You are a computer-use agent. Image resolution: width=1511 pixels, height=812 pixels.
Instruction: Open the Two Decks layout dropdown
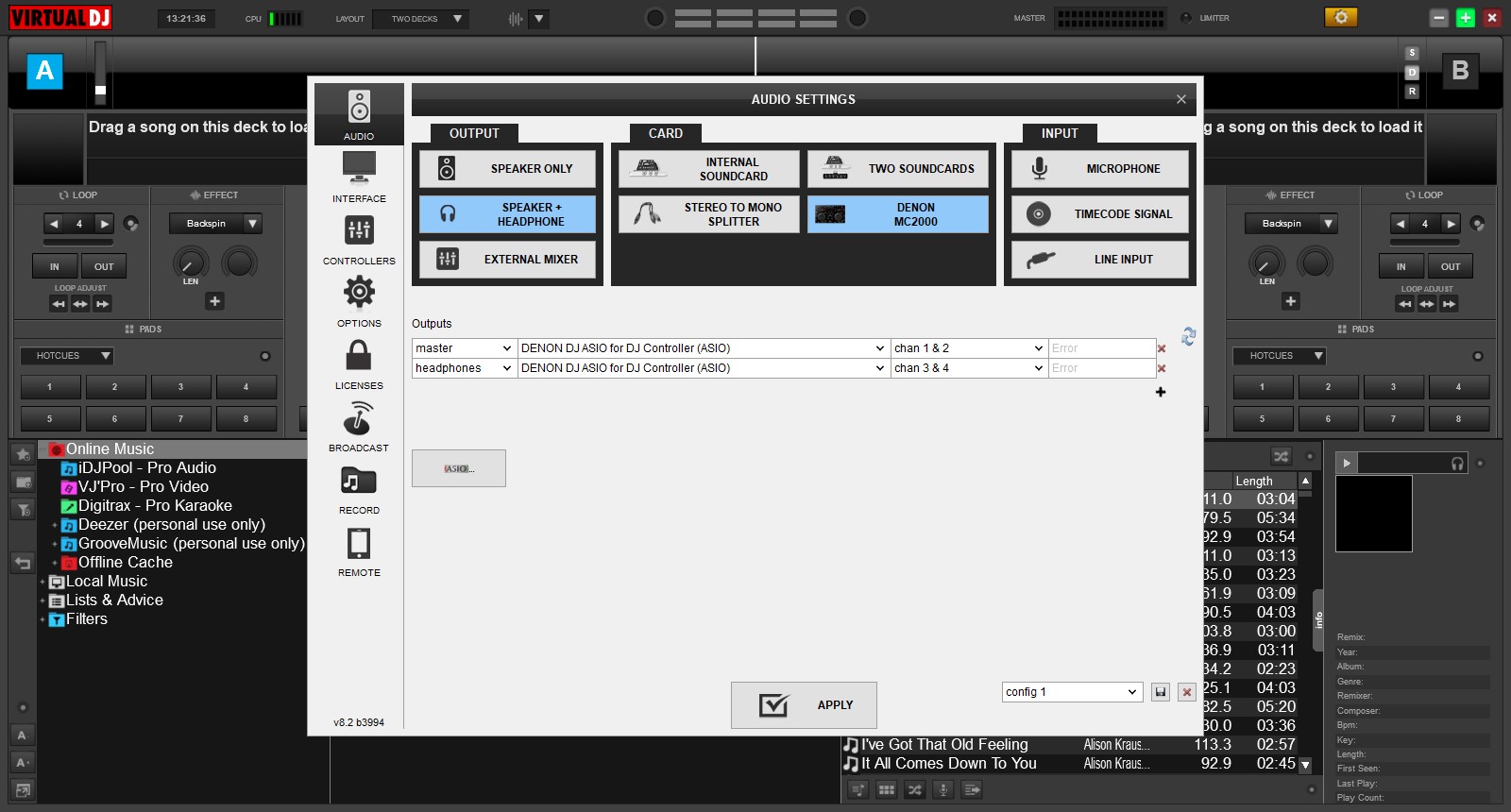420,19
